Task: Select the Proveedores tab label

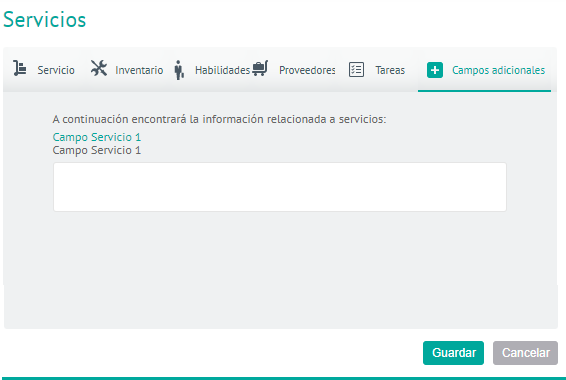Action: click(x=307, y=70)
